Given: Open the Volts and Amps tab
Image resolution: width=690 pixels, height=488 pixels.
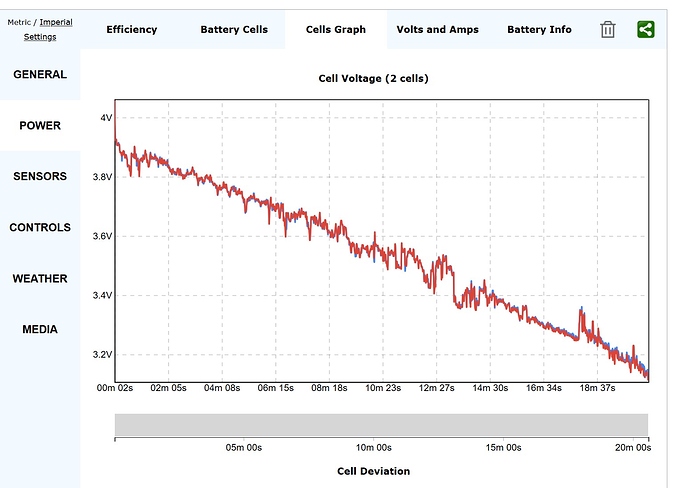Looking at the screenshot, I should tap(437, 29).
